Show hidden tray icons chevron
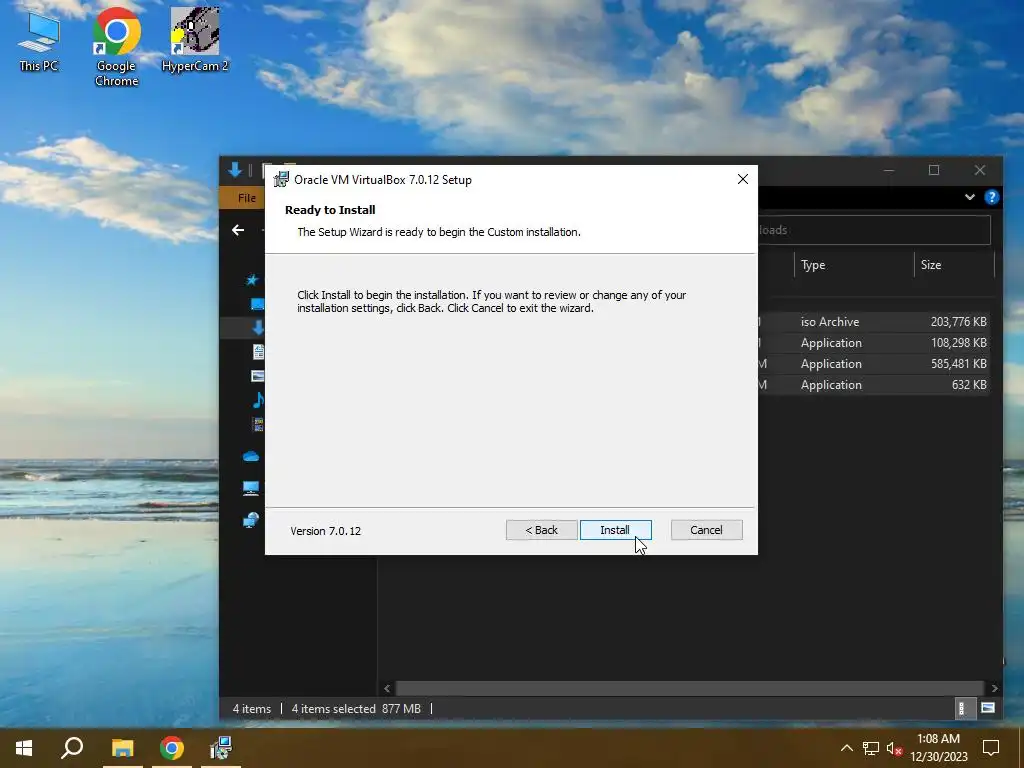The width and height of the screenshot is (1024, 768). pos(846,748)
